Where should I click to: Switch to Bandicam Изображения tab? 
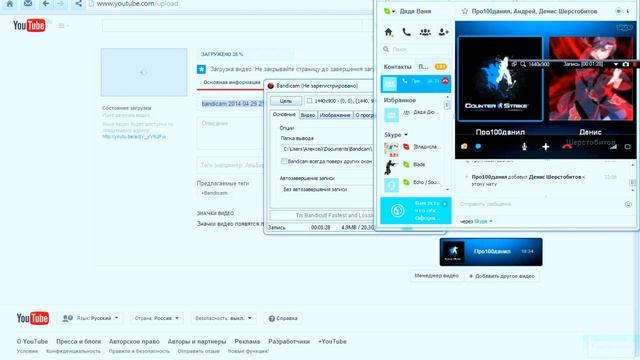(335, 115)
